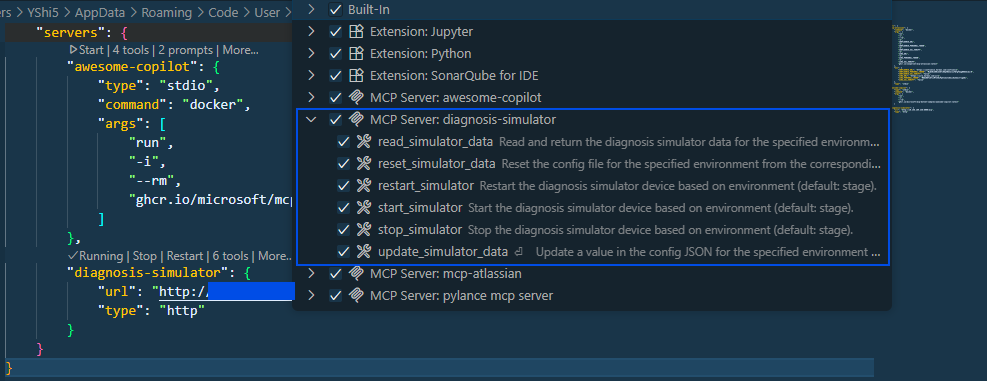The image size is (987, 381).
Task: Expand the Extension: Jupyter group
Action: 310,32
